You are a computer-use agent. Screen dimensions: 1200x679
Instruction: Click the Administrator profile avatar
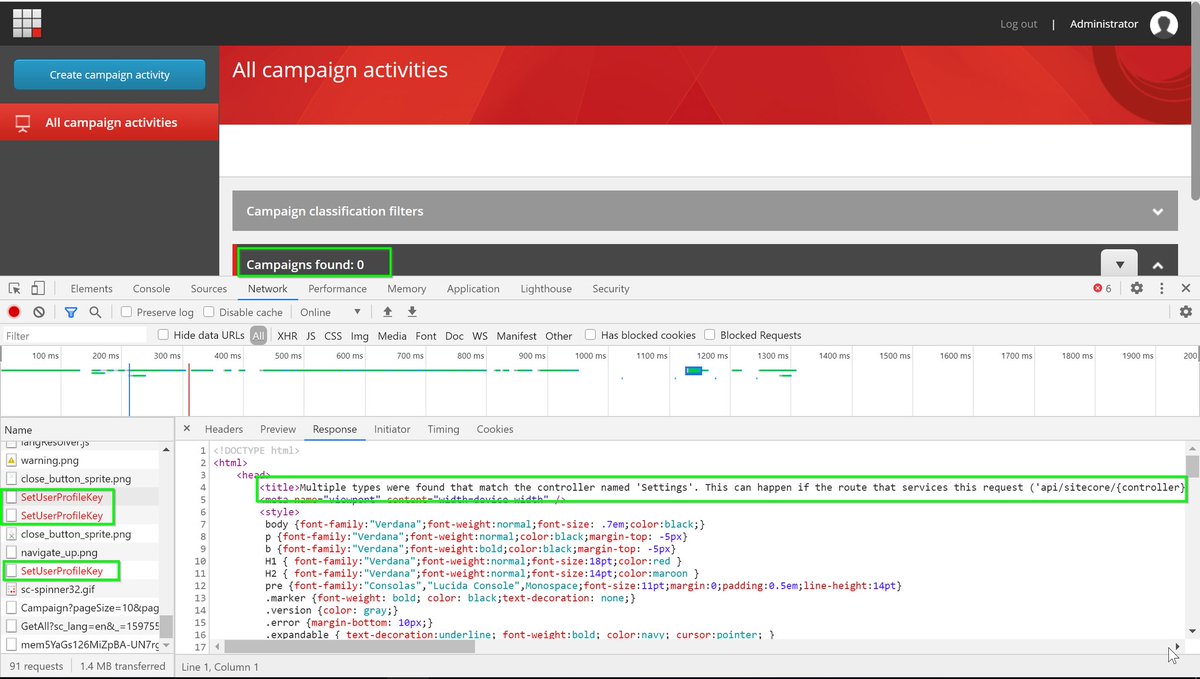click(x=1163, y=25)
